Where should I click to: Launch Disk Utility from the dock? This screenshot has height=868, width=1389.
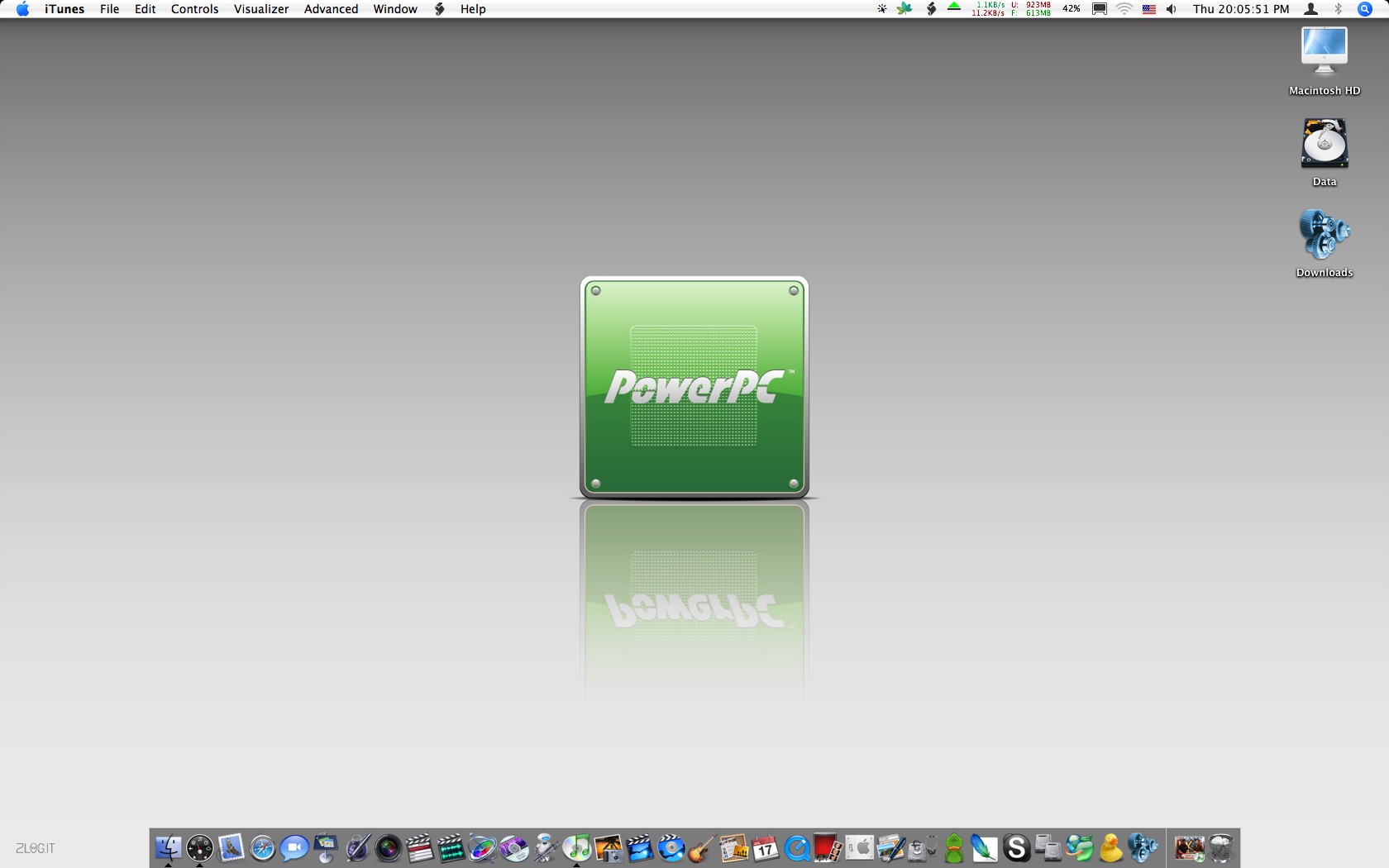(x=922, y=848)
